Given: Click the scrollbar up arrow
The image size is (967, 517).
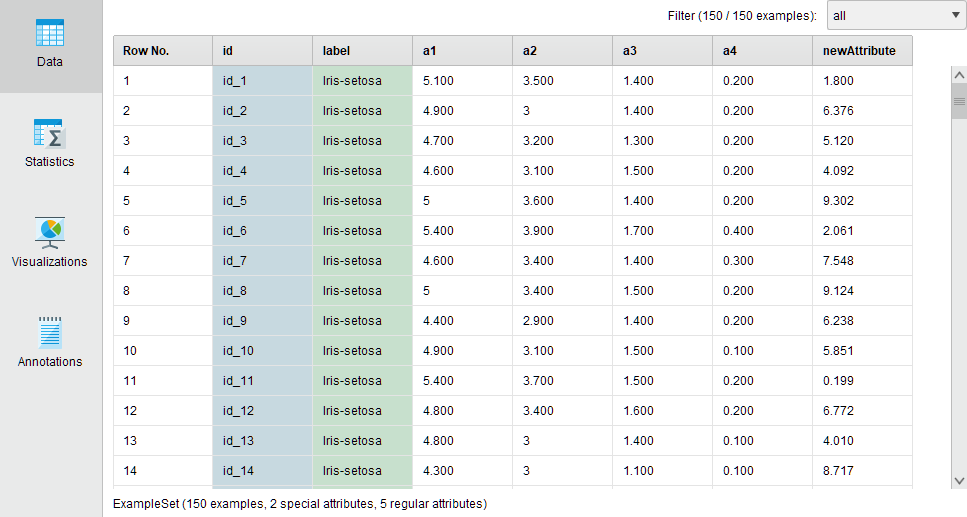Looking at the screenshot, I should (x=959, y=76).
